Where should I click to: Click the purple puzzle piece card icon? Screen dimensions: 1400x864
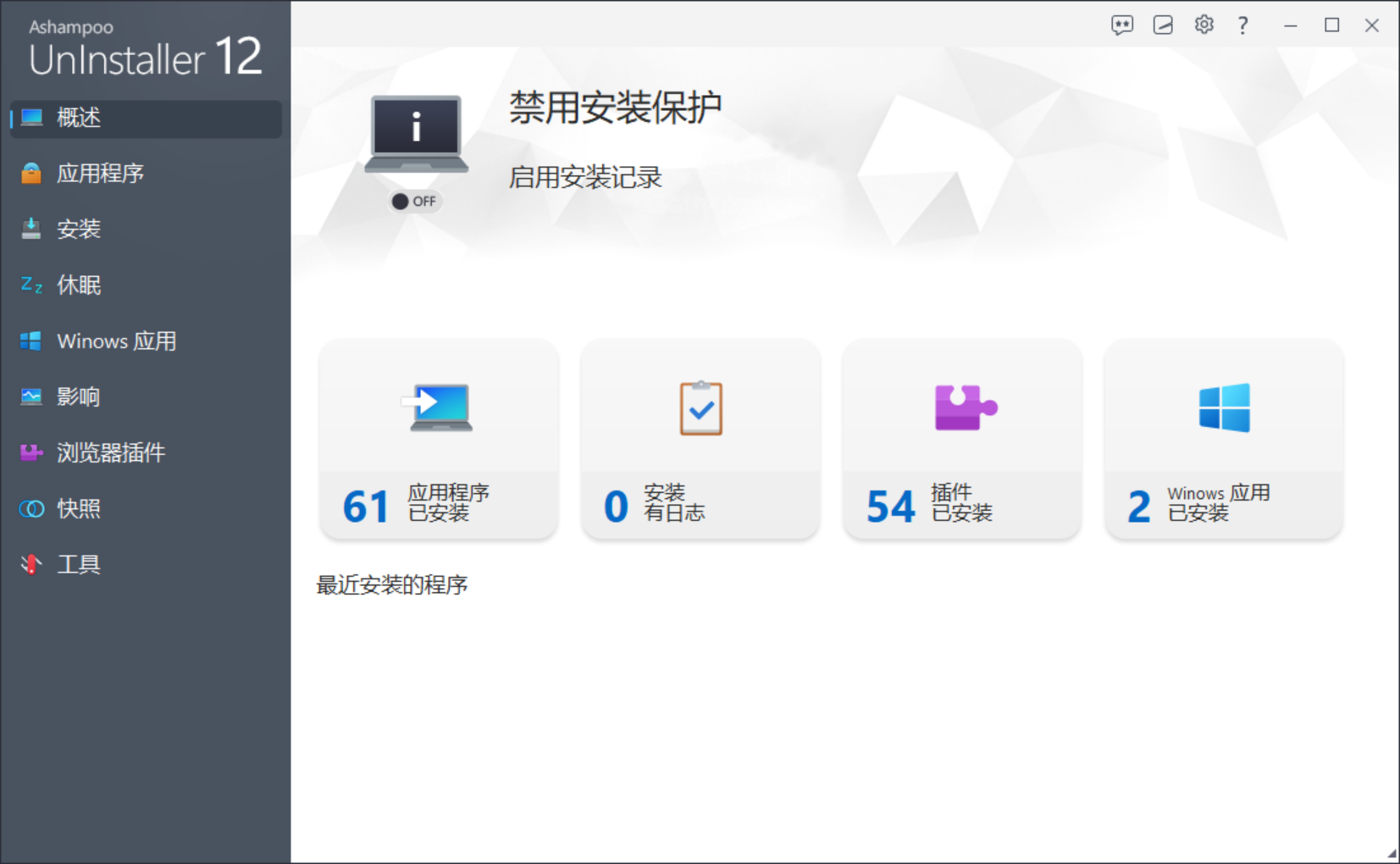point(966,407)
